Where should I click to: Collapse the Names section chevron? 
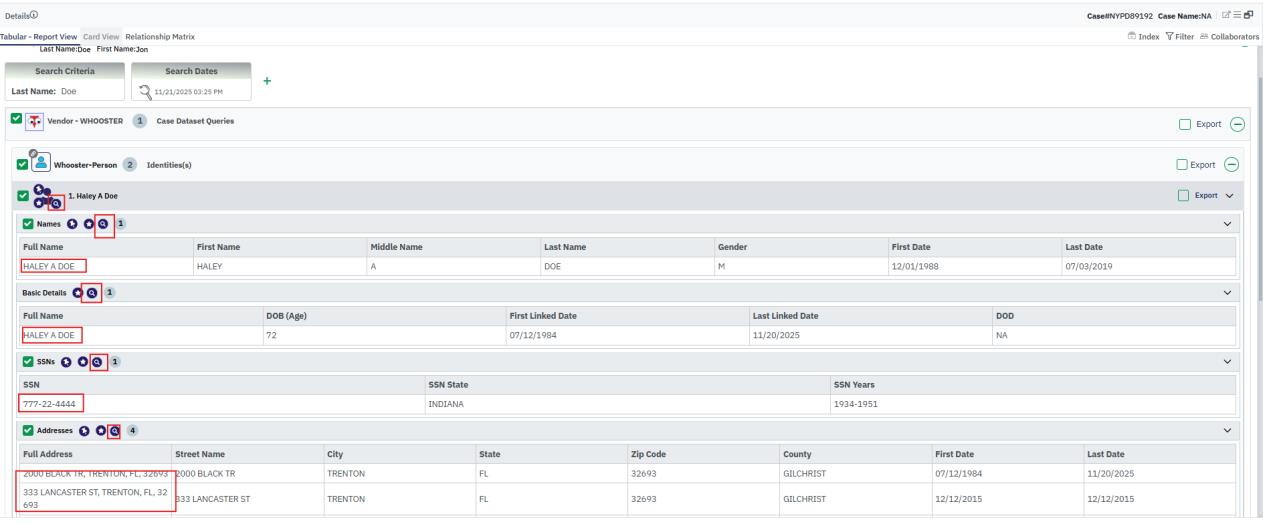[x=1228, y=222]
